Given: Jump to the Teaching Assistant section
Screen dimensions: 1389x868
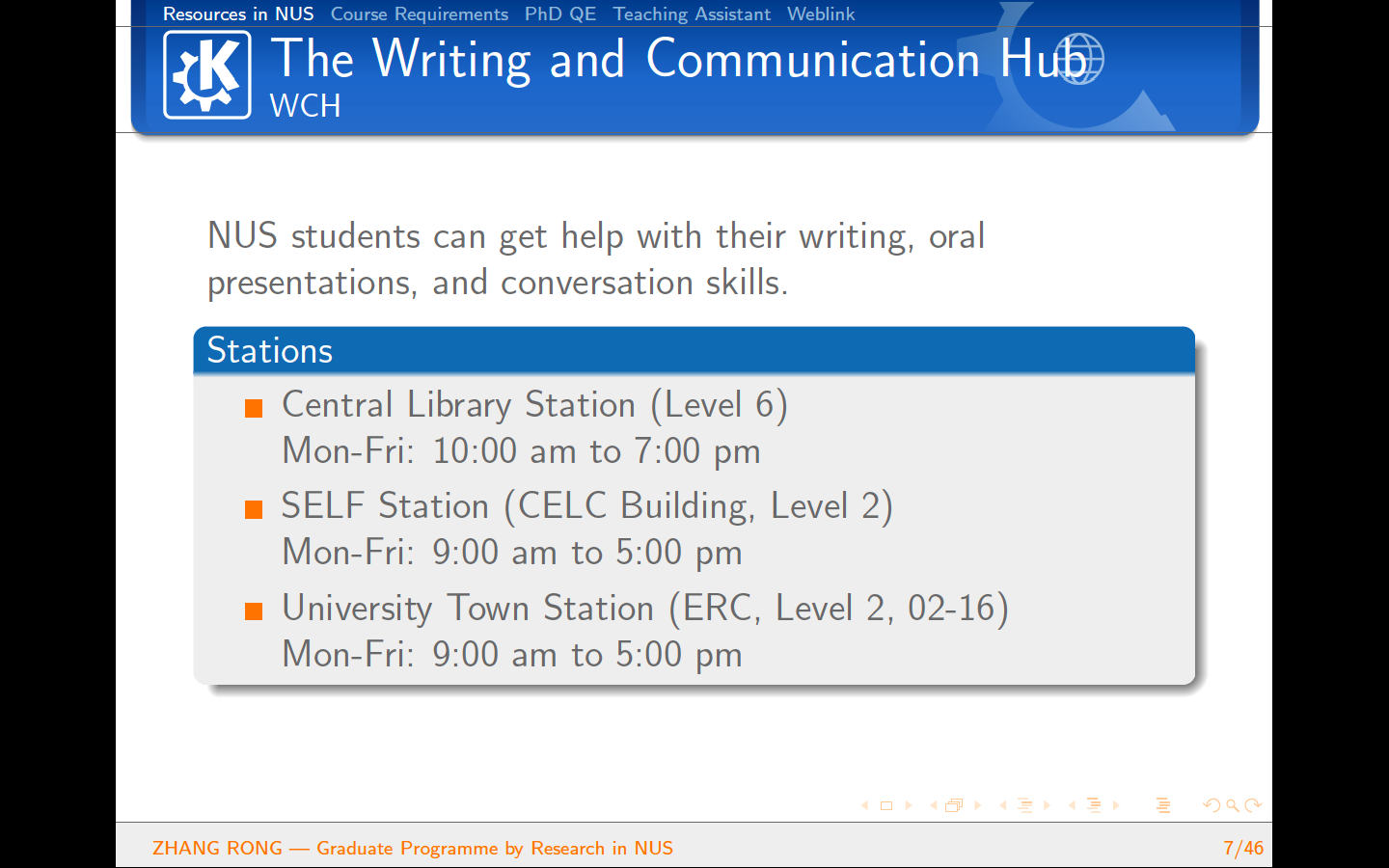Looking at the screenshot, I should [x=692, y=14].
